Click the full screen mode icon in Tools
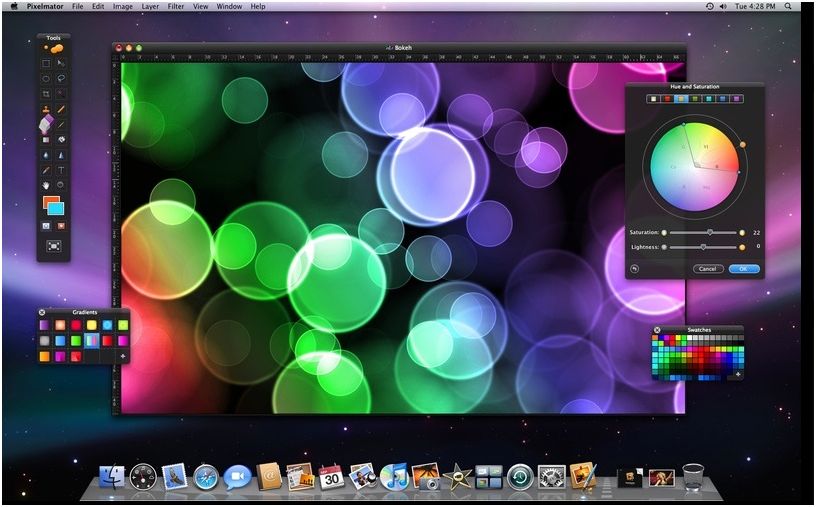The image size is (816, 507). pyautogui.click(x=53, y=245)
